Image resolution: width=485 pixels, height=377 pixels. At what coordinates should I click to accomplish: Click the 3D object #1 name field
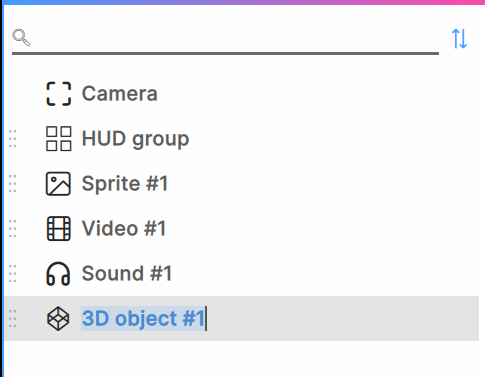143,319
